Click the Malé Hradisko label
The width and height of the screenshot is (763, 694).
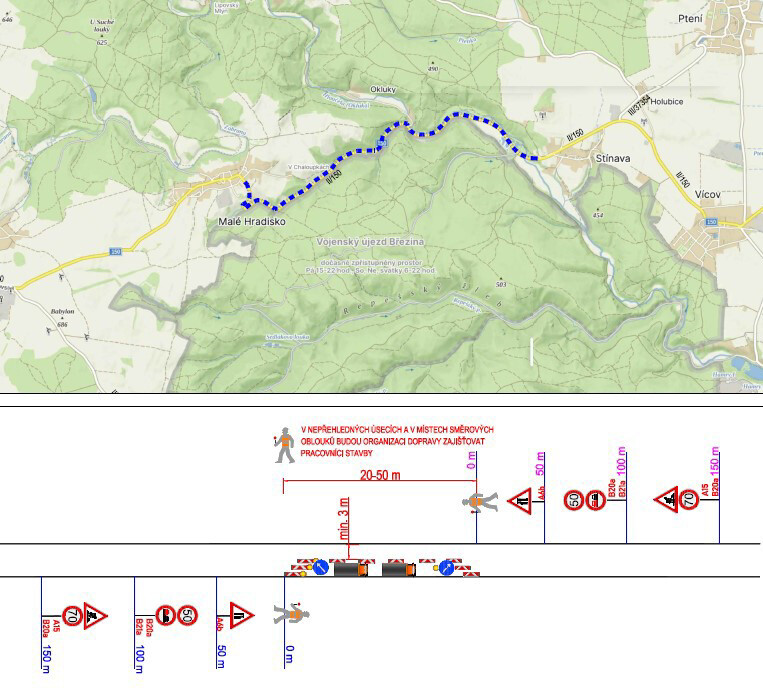tap(252, 222)
